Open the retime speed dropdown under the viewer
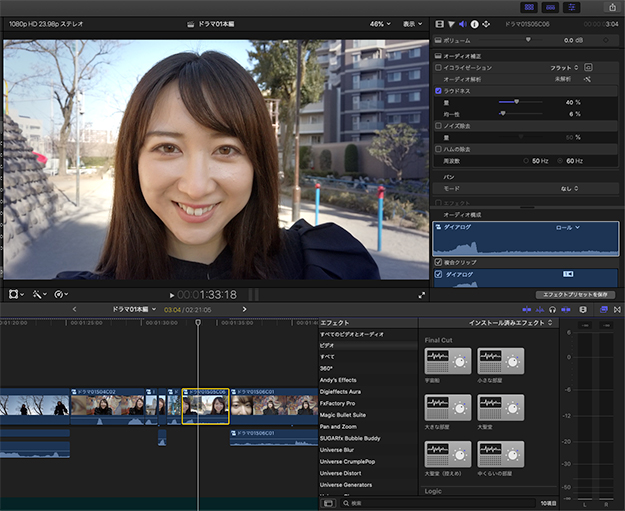Image resolution: width=625 pixels, height=511 pixels. point(61,295)
